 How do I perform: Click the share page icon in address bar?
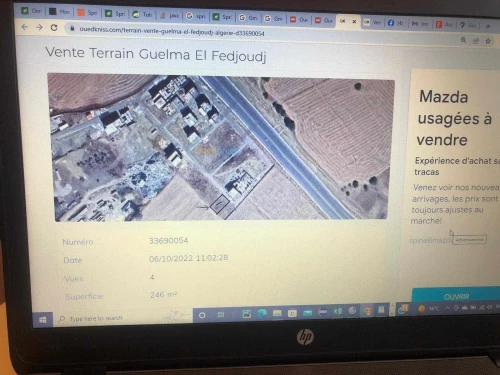coord(476,41)
